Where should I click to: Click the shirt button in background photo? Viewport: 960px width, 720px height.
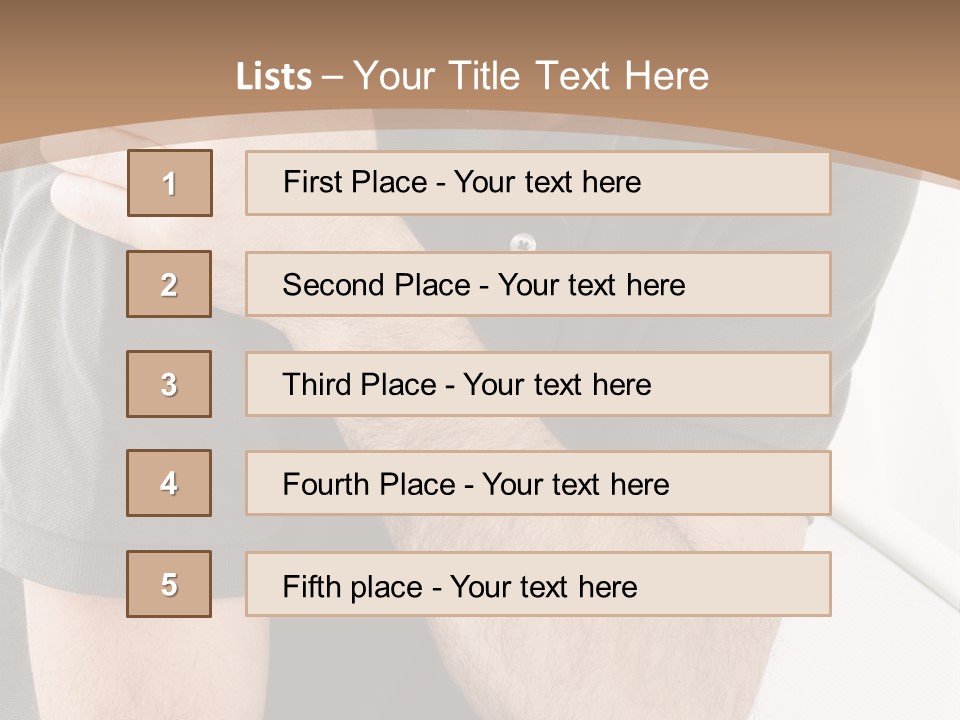click(523, 243)
